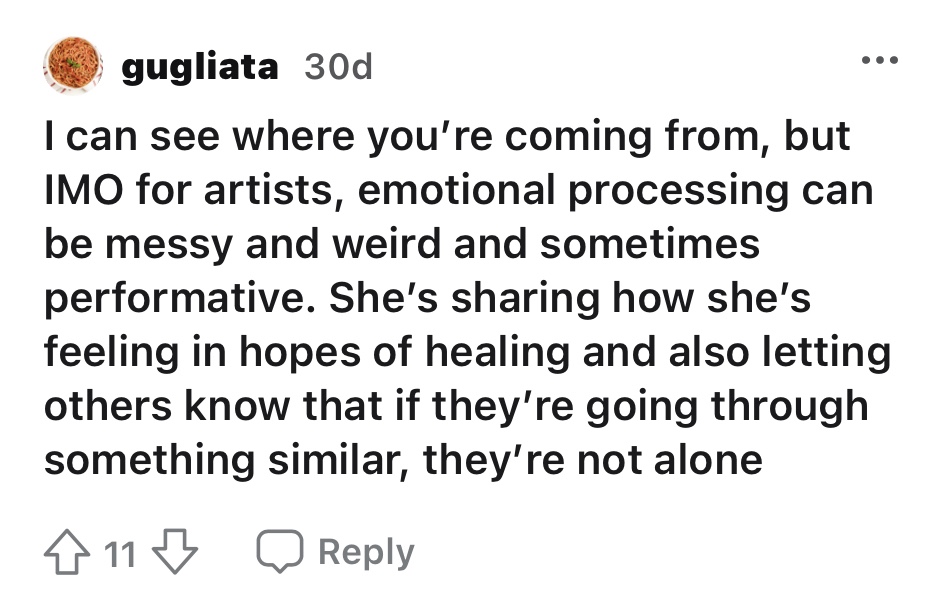The width and height of the screenshot is (952, 608).
Task: Click the 30d comment timestamp
Action: pos(337,67)
